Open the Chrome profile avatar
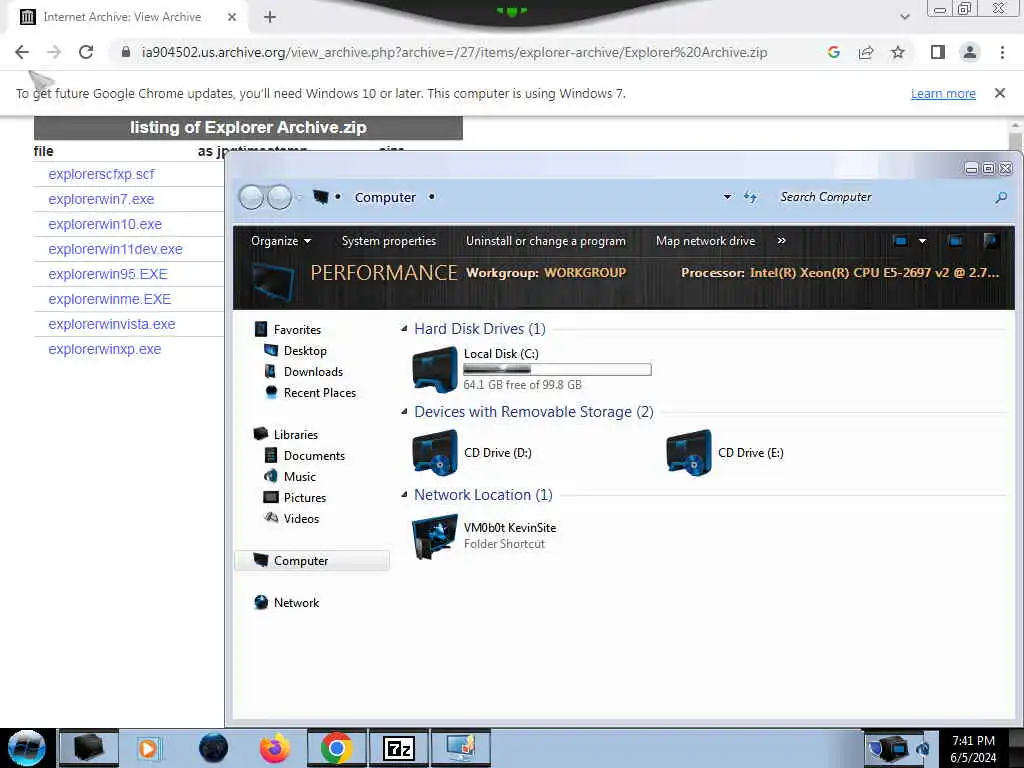1024x768 pixels. pyautogui.click(x=970, y=52)
